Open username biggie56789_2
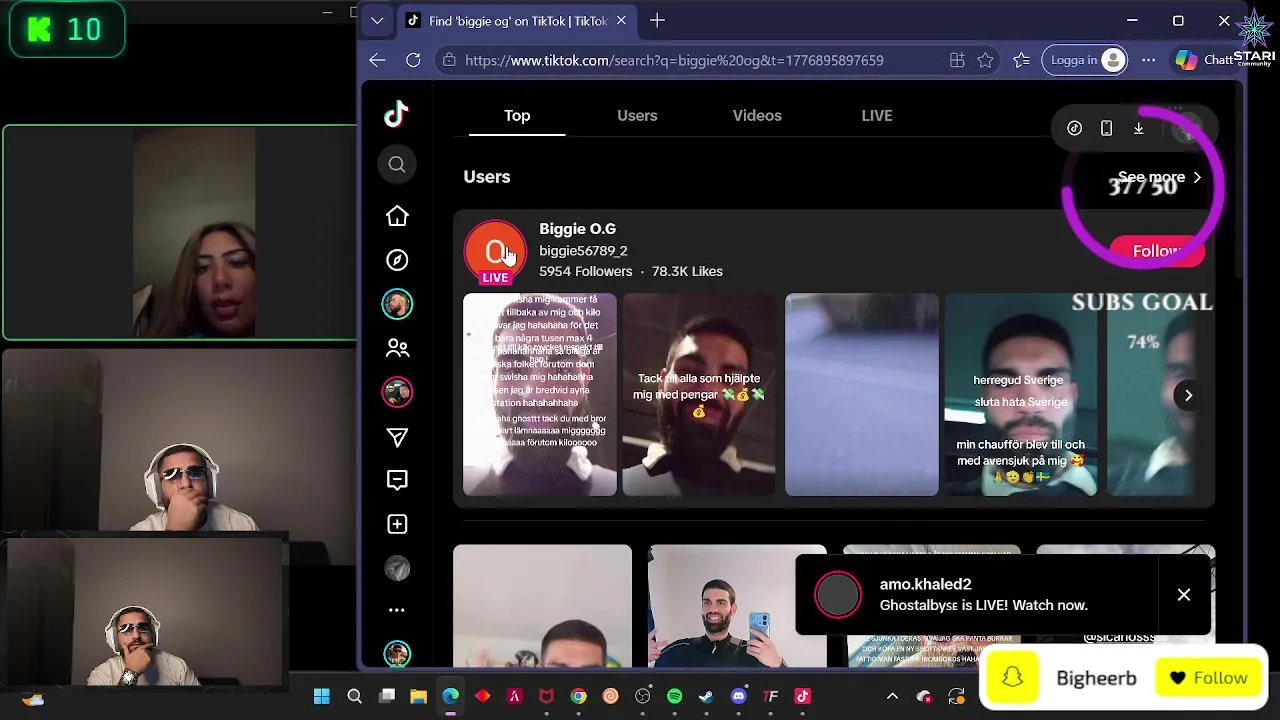The image size is (1280, 720). (583, 251)
